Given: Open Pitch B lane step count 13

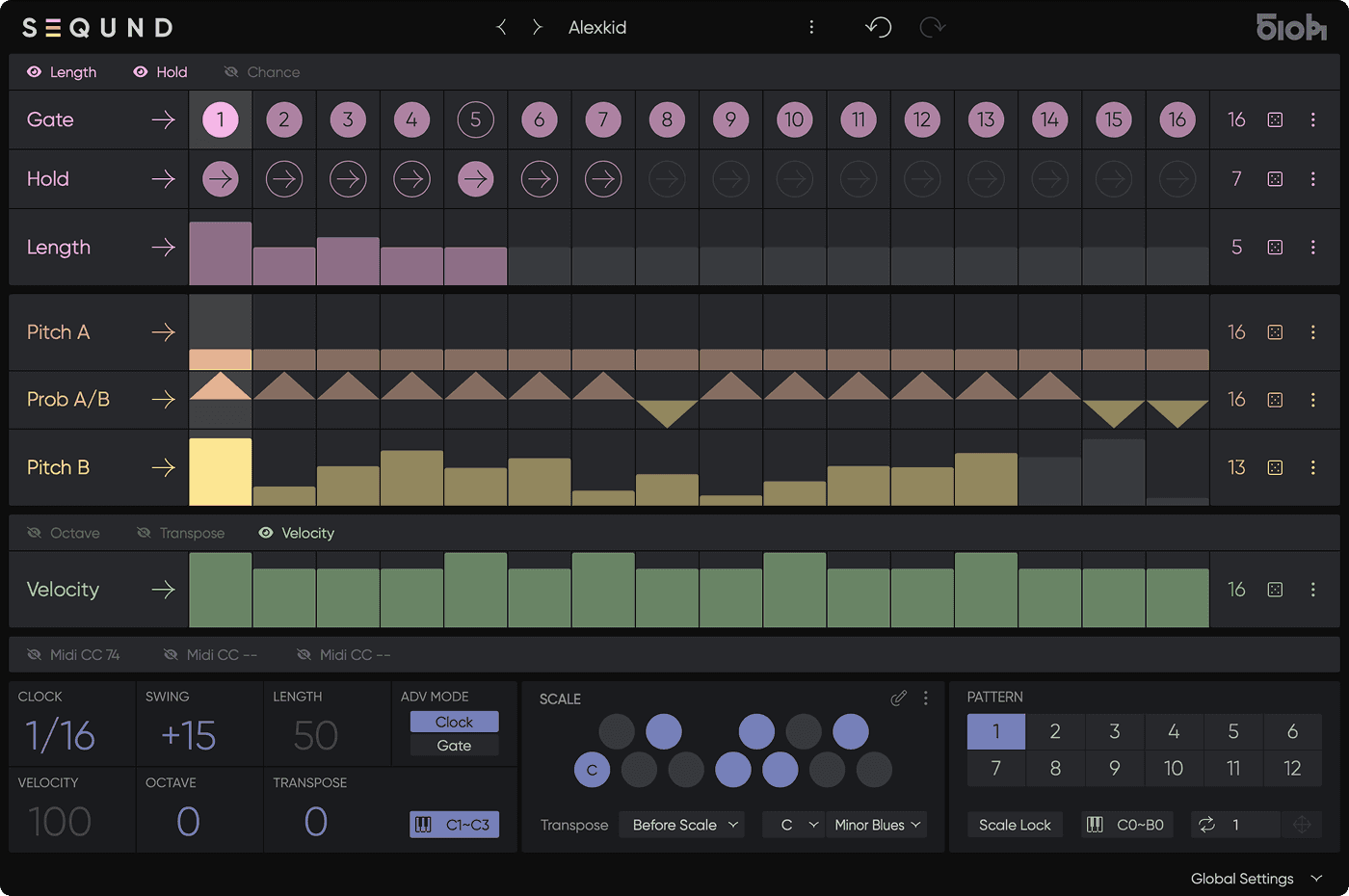Looking at the screenshot, I should (1236, 467).
